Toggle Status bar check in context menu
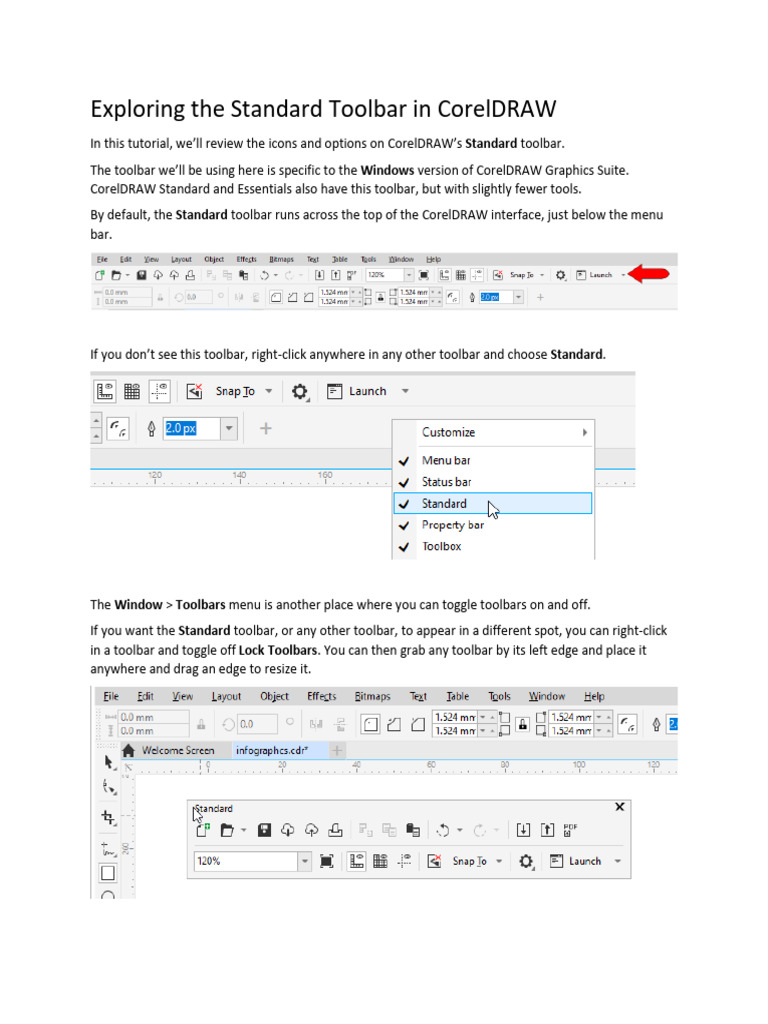The image size is (768, 1024). 404,482
